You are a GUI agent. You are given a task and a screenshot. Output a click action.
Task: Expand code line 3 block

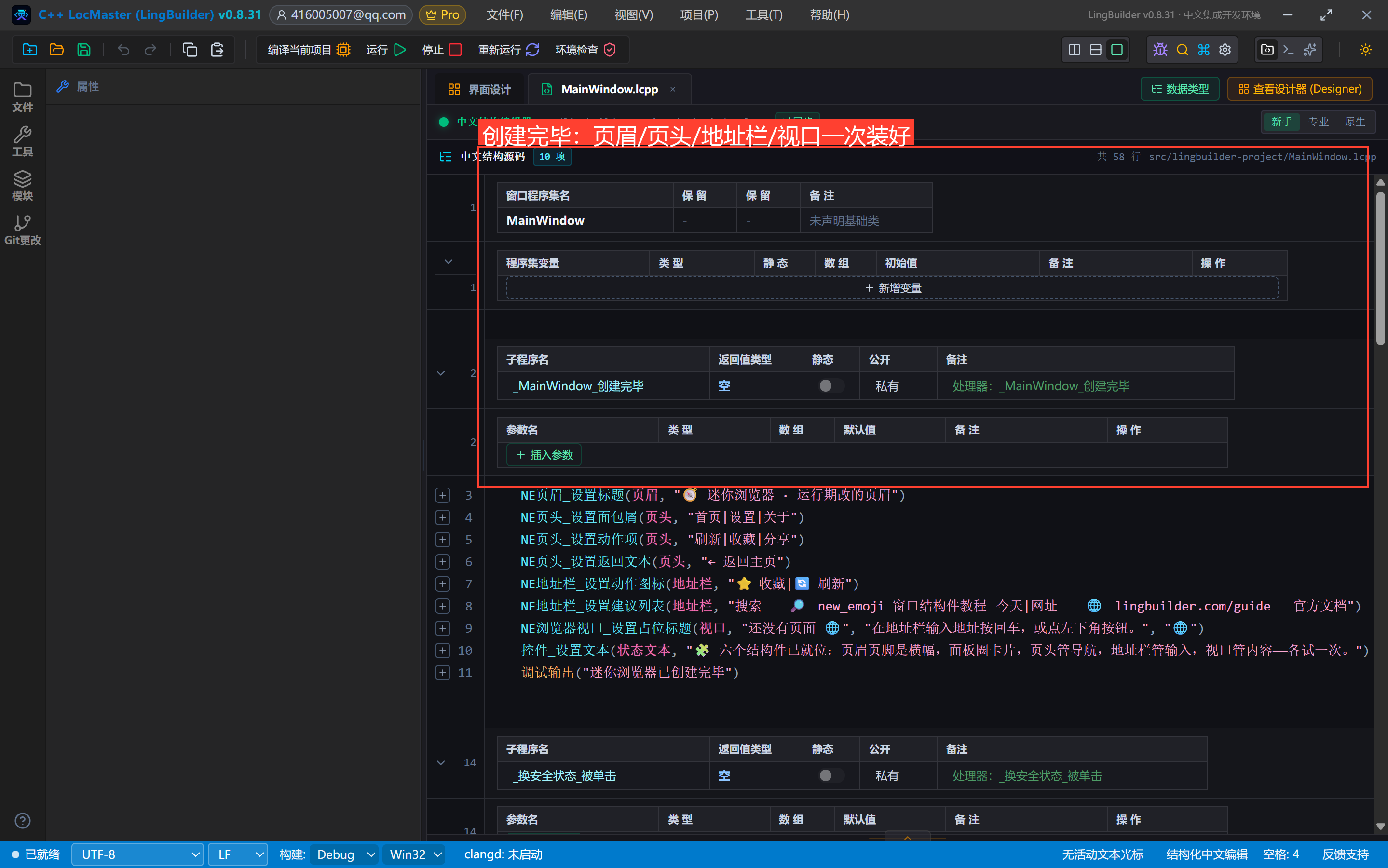443,495
